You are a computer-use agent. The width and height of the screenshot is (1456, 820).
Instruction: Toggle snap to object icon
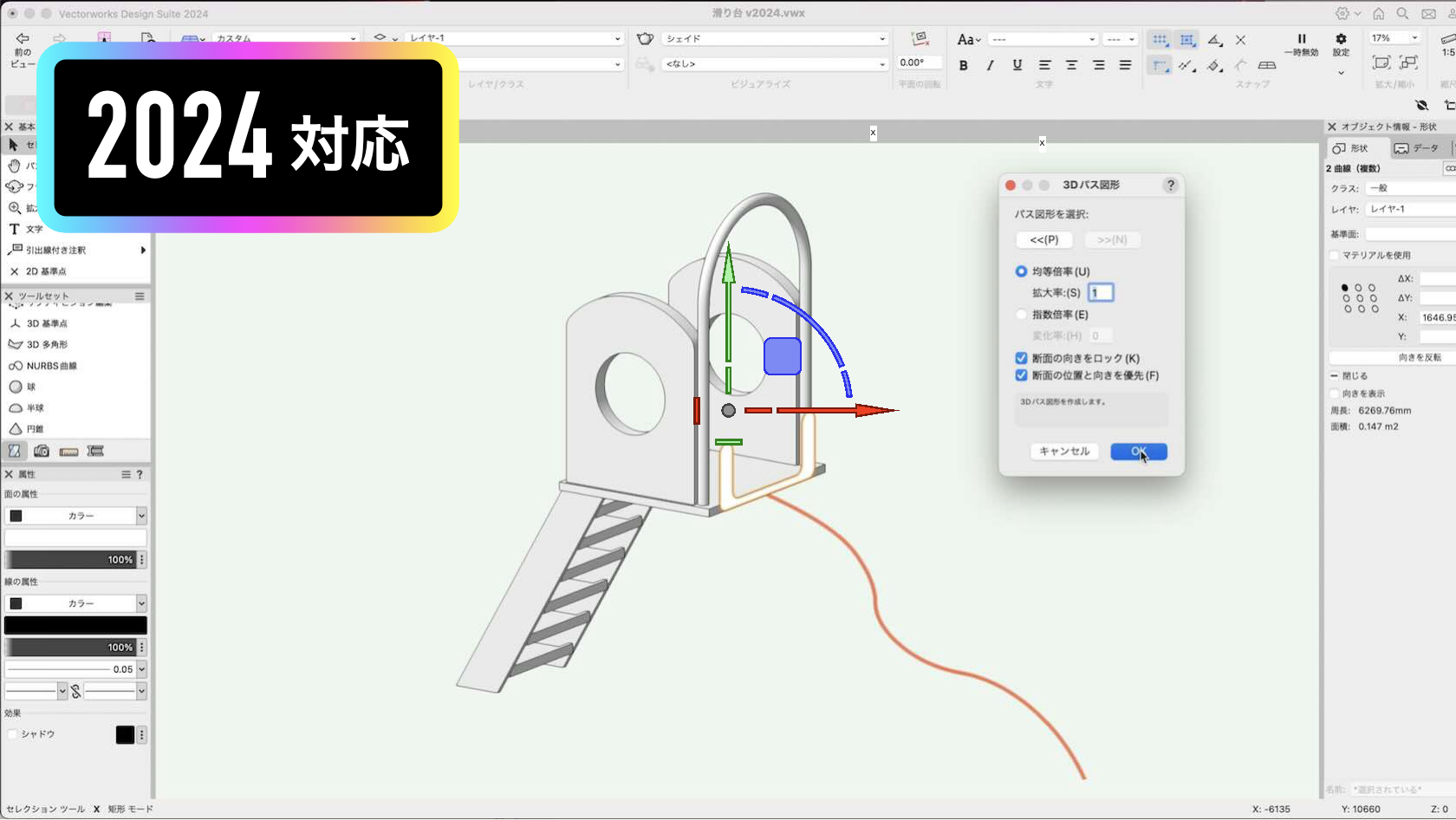[x=1186, y=40]
